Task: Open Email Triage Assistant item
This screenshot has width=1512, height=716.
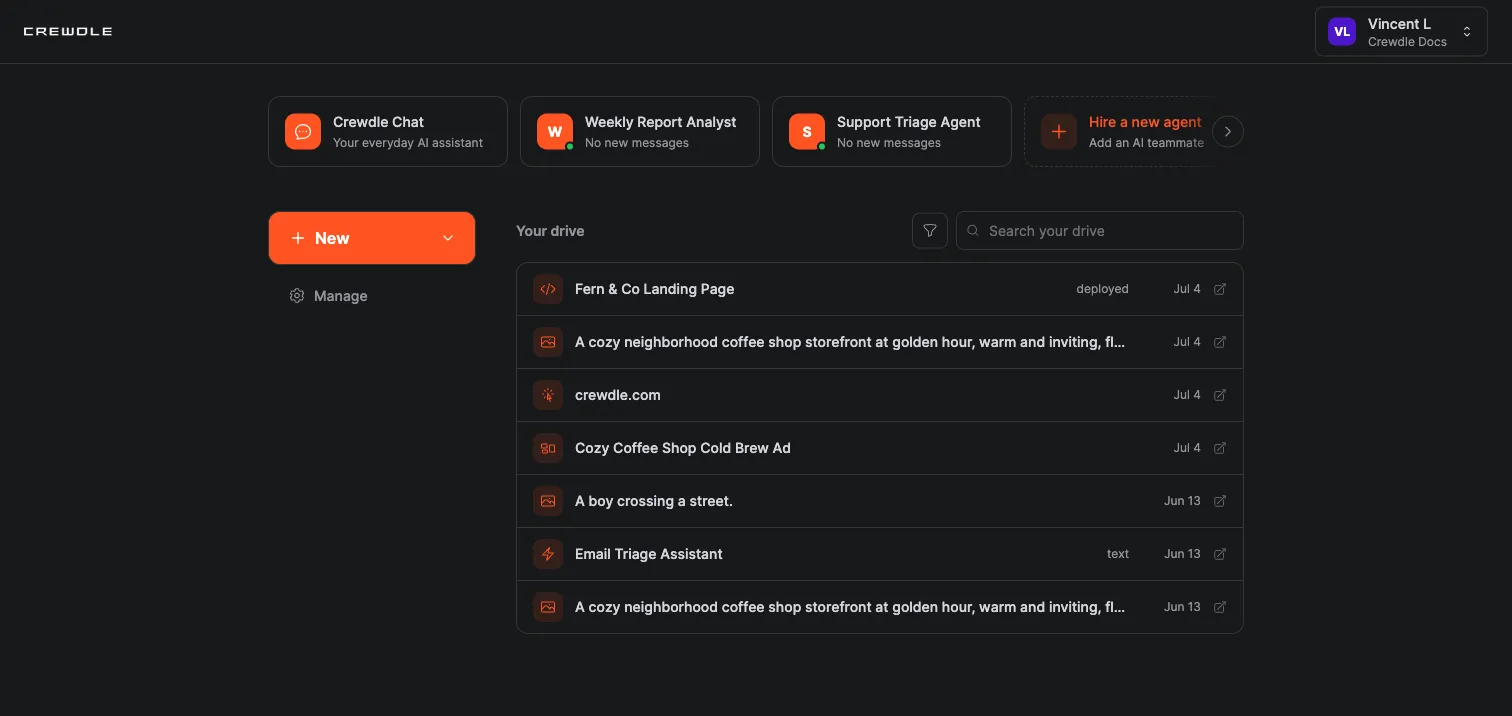Action: click(x=880, y=554)
